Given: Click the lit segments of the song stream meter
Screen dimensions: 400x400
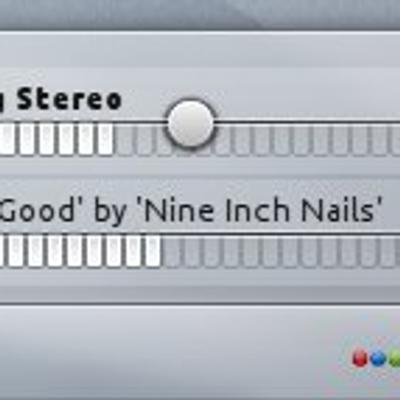Looking at the screenshot, I should click(x=80, y=251).
